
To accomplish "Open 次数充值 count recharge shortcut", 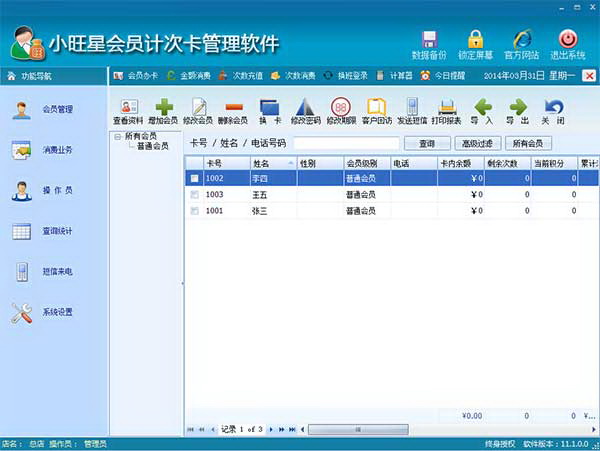I will coord(241,76).
